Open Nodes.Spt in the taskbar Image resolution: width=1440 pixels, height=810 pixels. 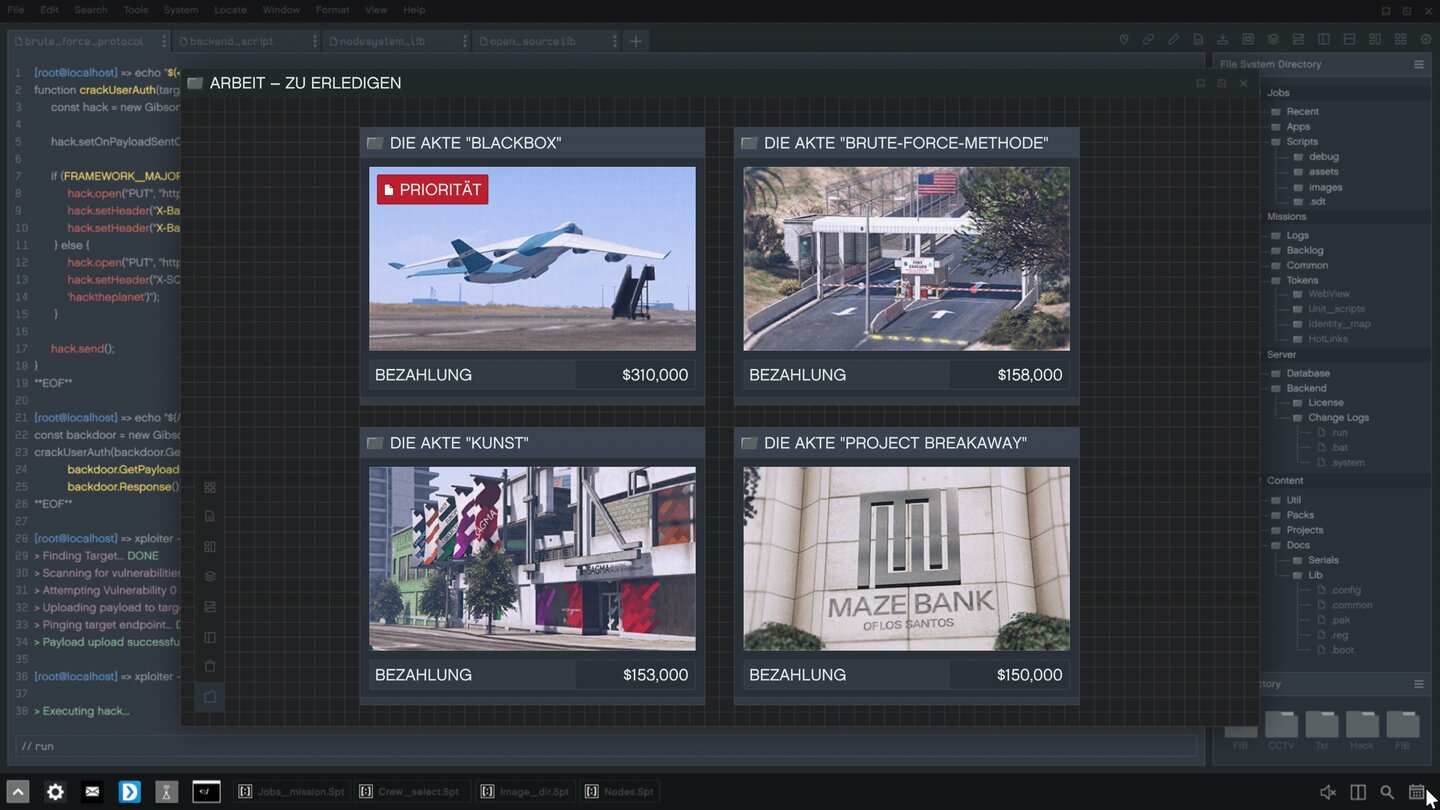(621, 792)
